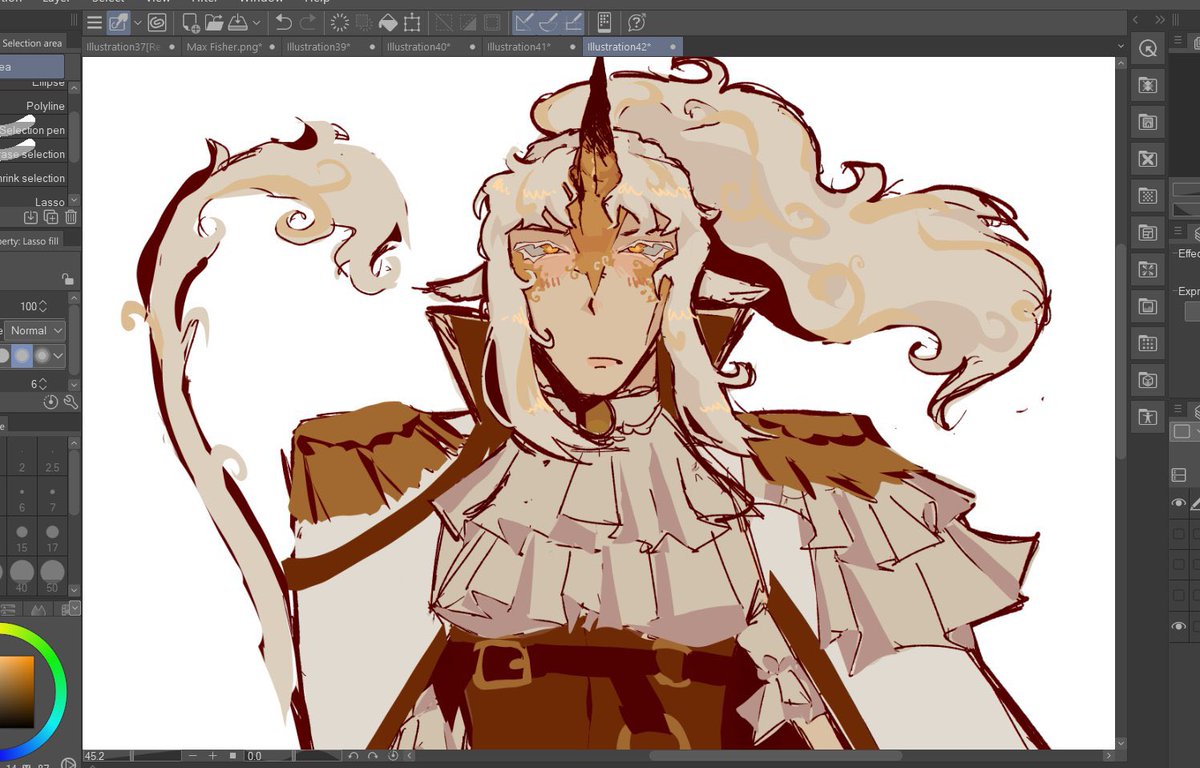Open sub tool detail wrench icon
1200x768 pixels.
click(71, 402)
